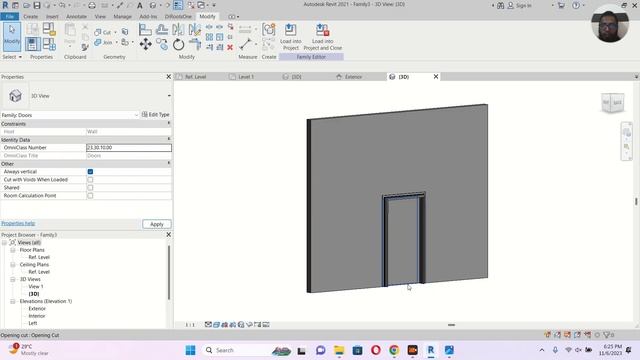Select the Move tool

click(x=145, y=44)
